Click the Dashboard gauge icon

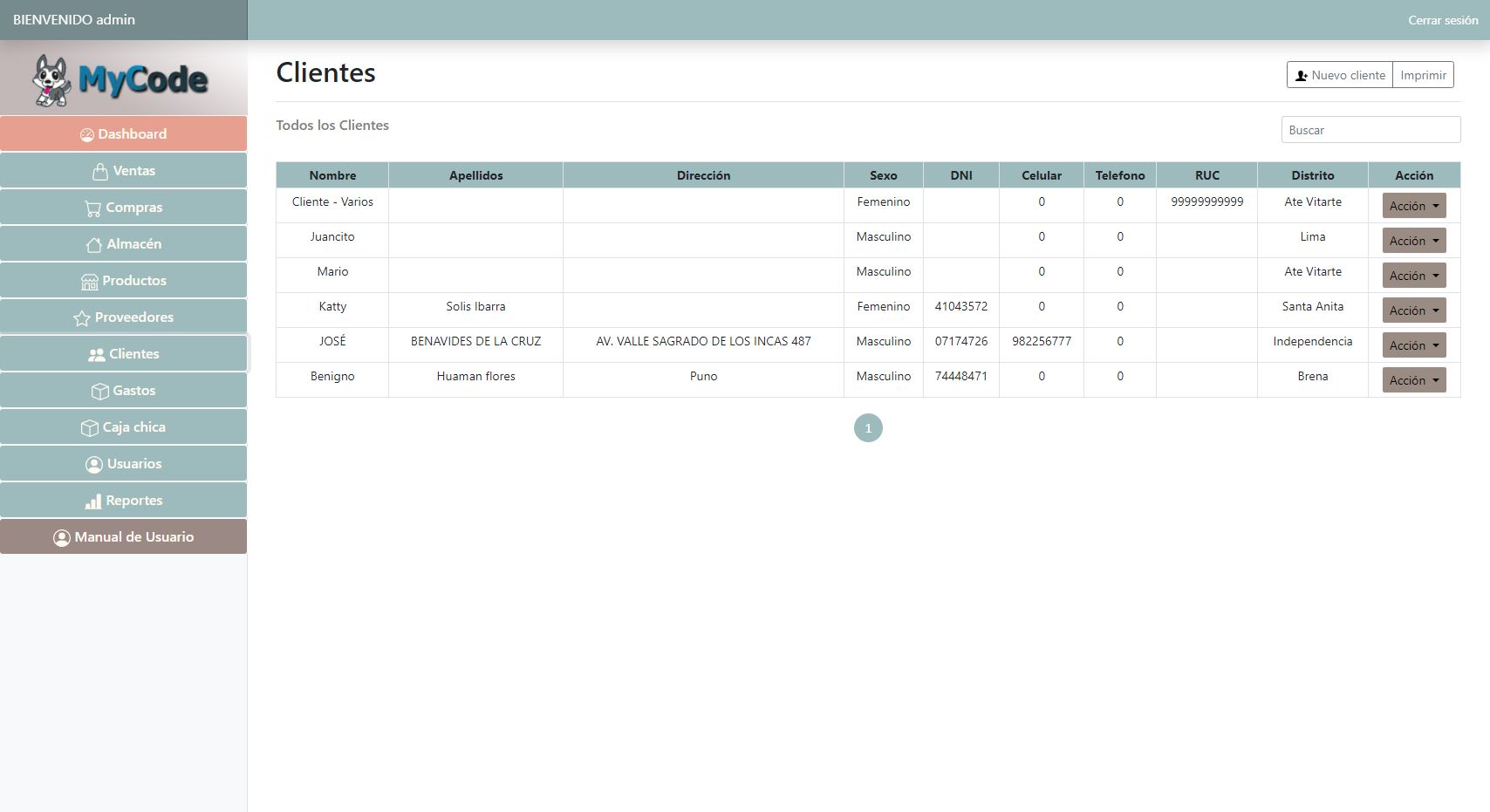pyautogui.click(x=87, y=134)
